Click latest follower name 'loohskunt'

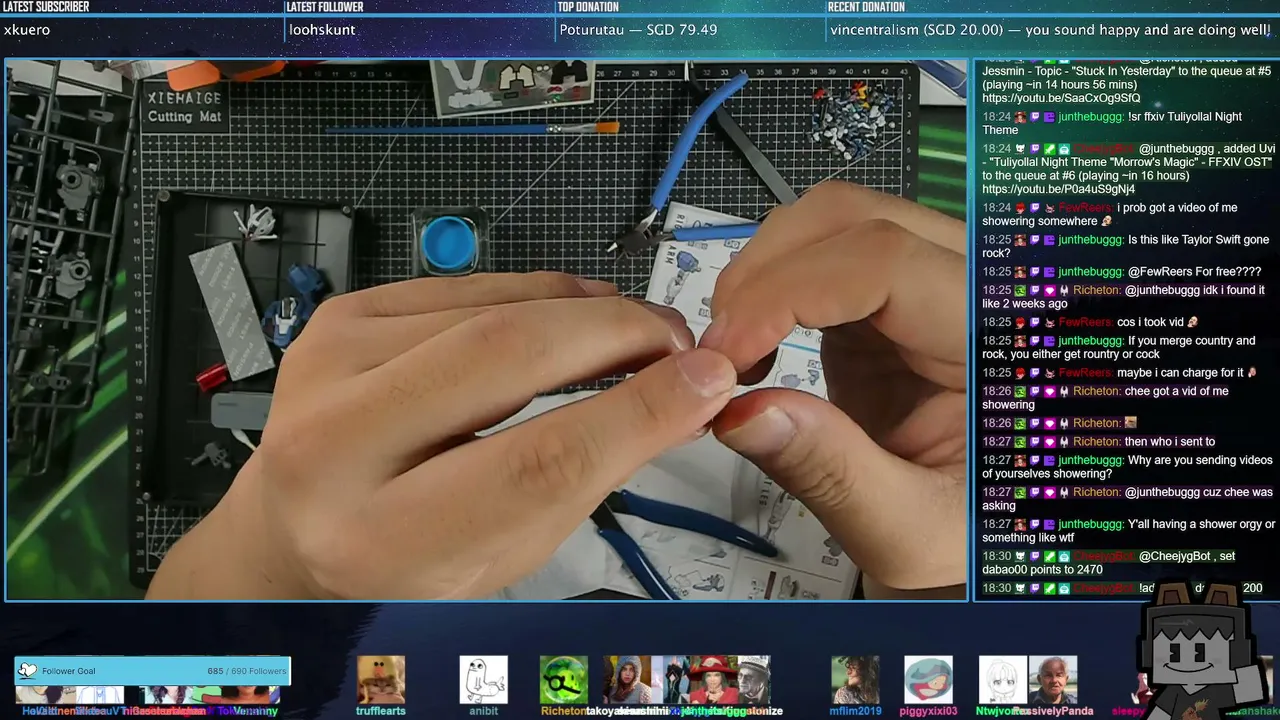[x=322, y=30]
